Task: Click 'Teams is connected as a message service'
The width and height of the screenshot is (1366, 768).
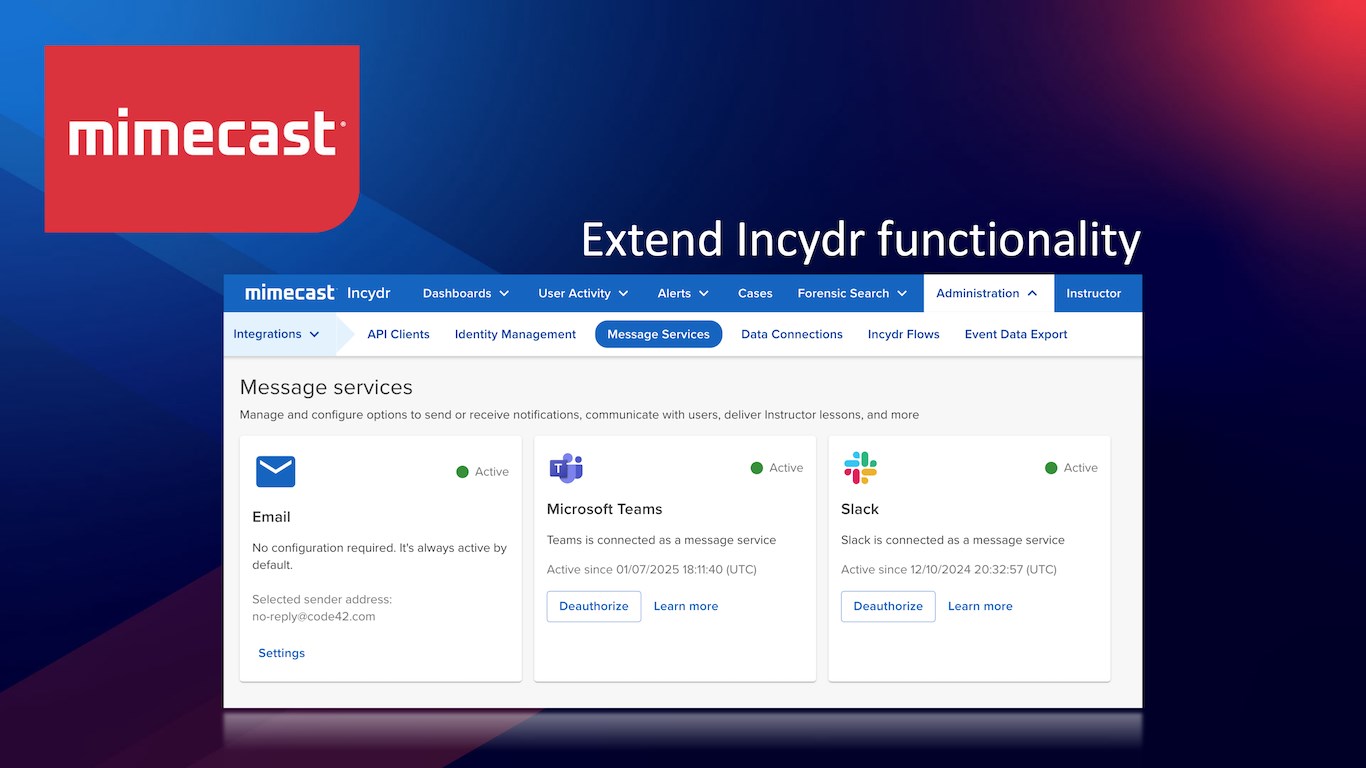Action: pyautogui.click(x=661, y=540)
